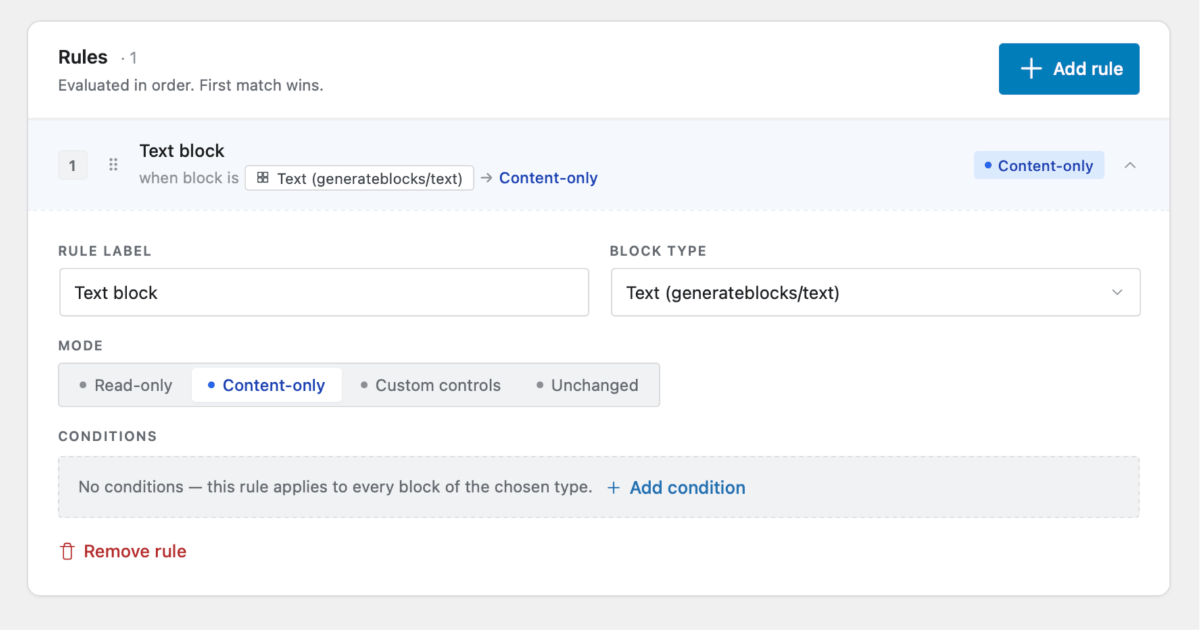Click the number 1 rule order badge
Screen dimensions: 1200x630
[72, 165]
